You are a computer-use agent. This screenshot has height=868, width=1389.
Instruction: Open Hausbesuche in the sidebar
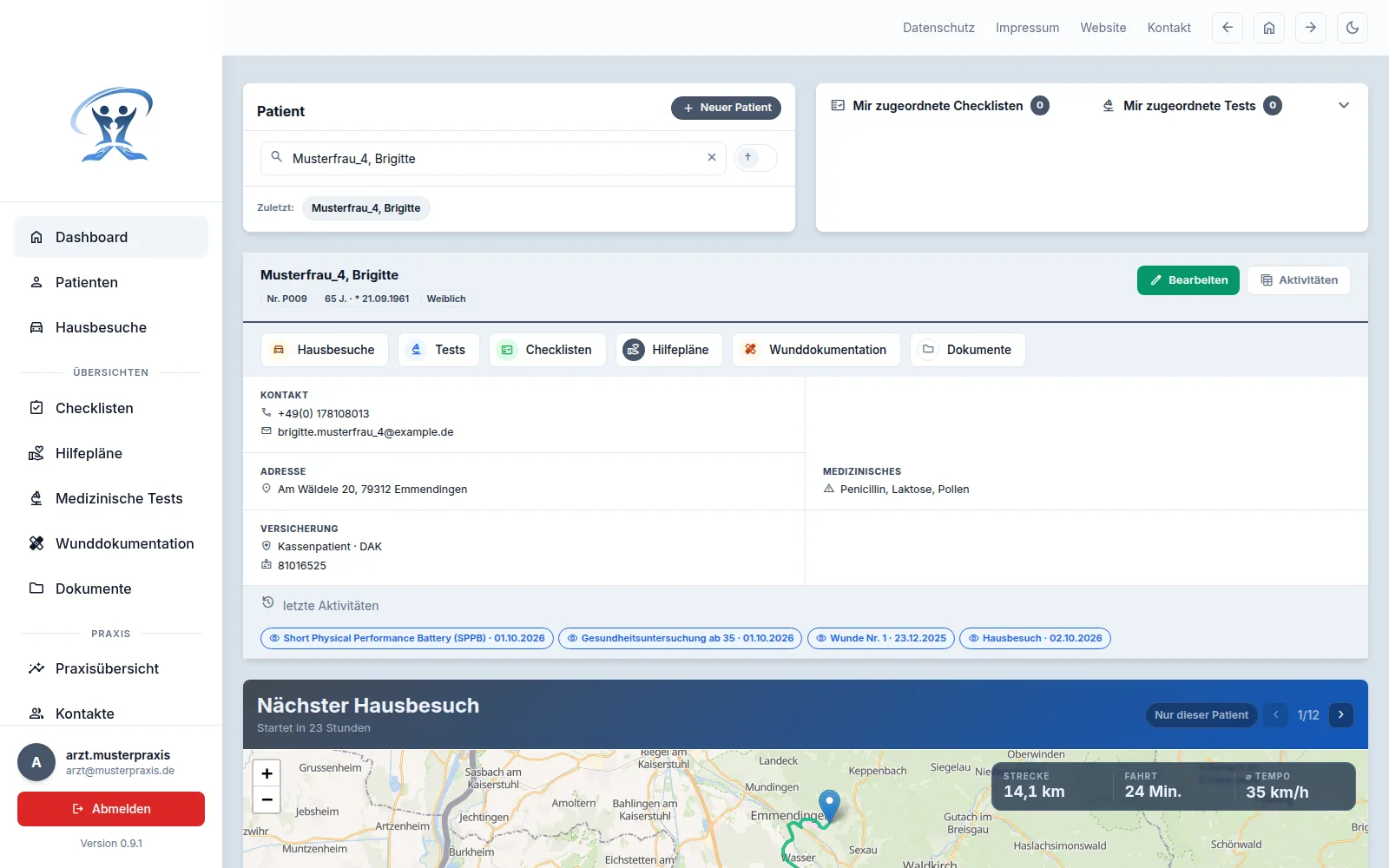[111, 327]
